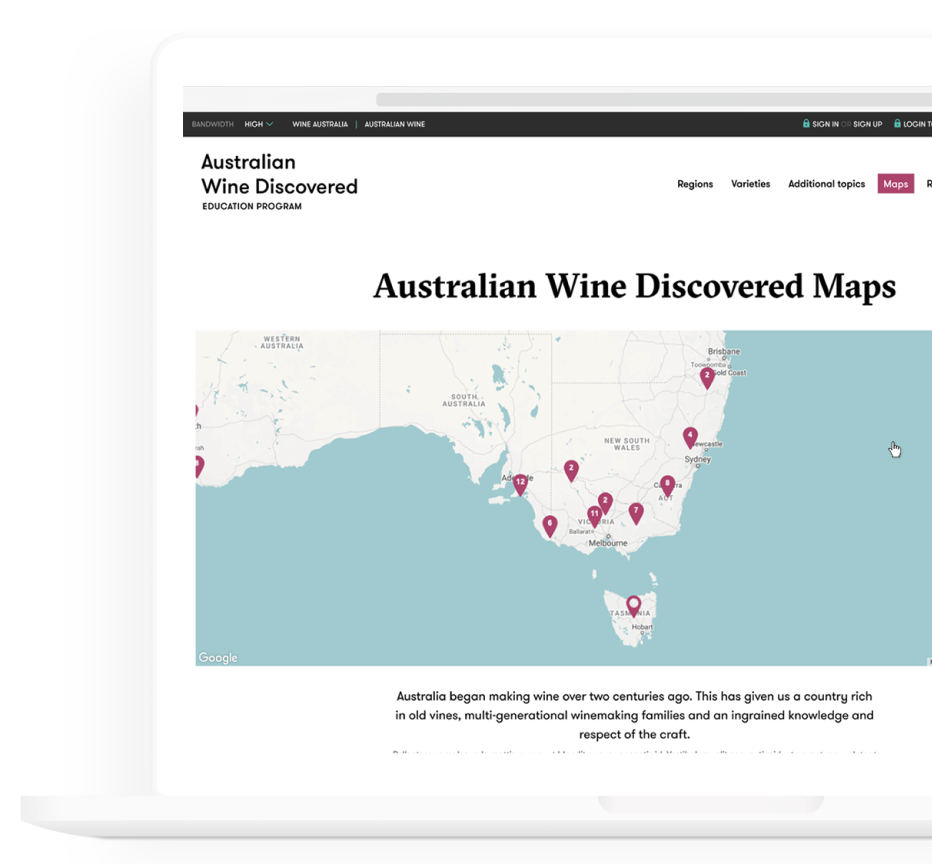Screen dimensions: 932x864
Task: Click the lock icon beside Sign In
Action: (806, 124)
